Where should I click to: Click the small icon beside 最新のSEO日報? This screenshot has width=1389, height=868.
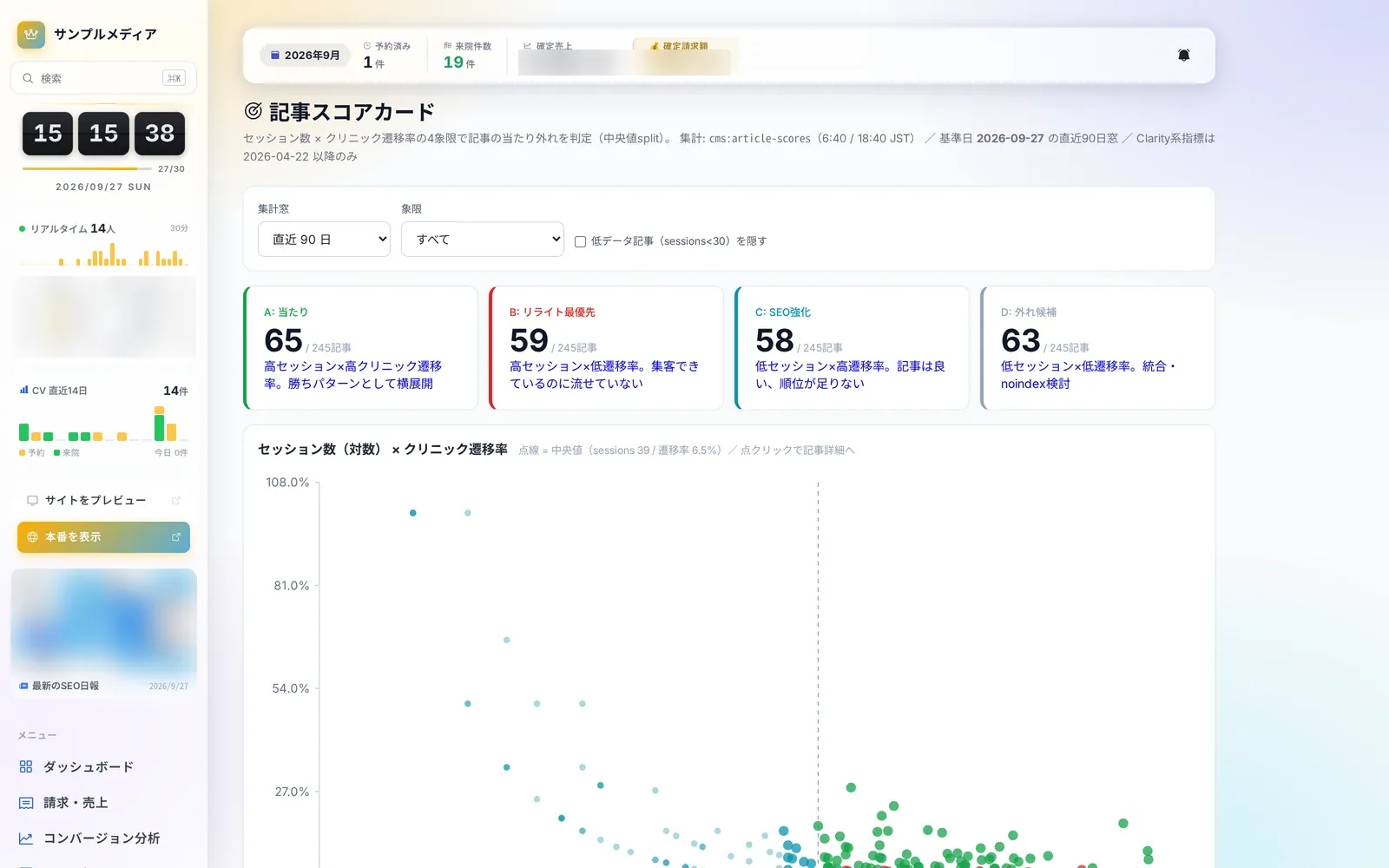pyautogui.click(x=23, y=686)
